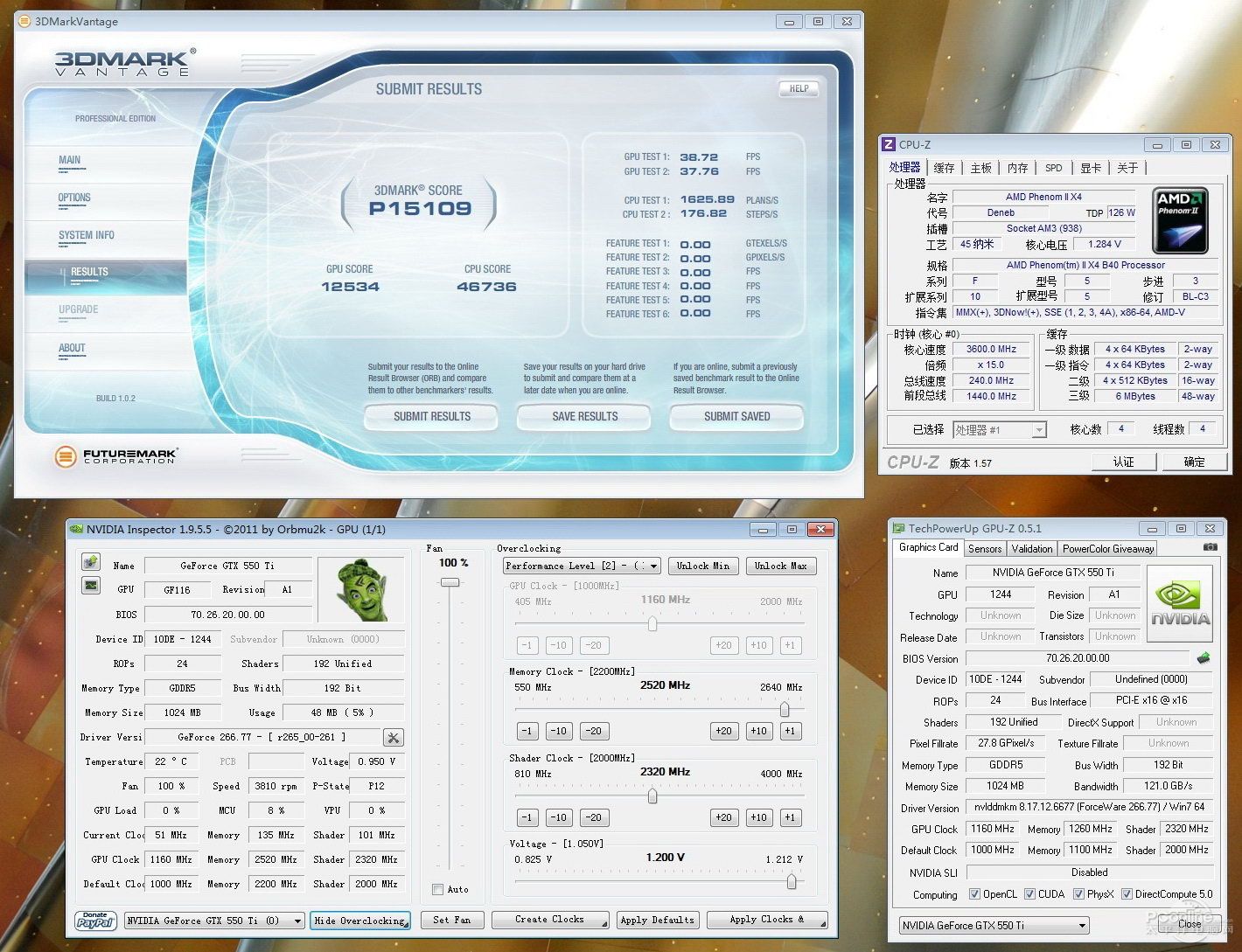Uncheck the DirectCompute 5.0 checkbox
Screen dimensions: 1242x952
point(1127,893)
